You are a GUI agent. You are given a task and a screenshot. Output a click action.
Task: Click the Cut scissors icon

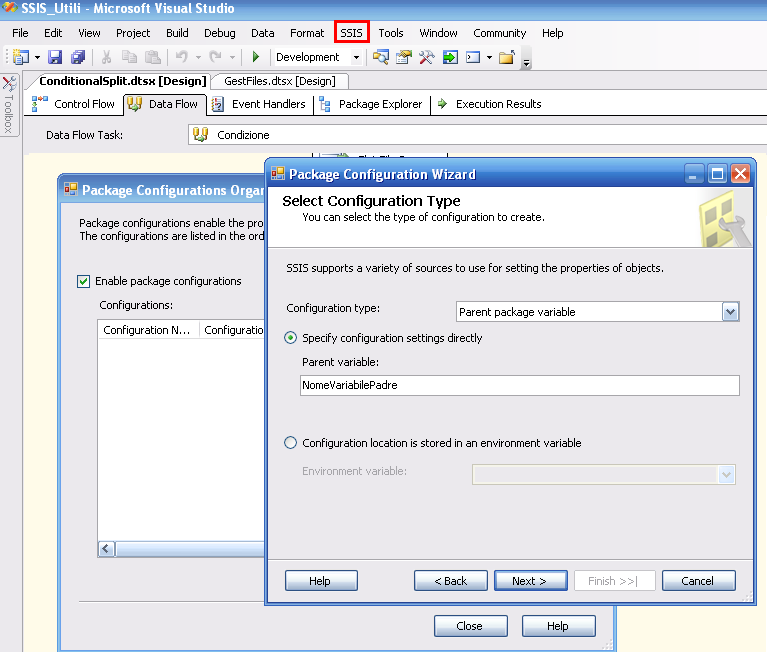106,57
